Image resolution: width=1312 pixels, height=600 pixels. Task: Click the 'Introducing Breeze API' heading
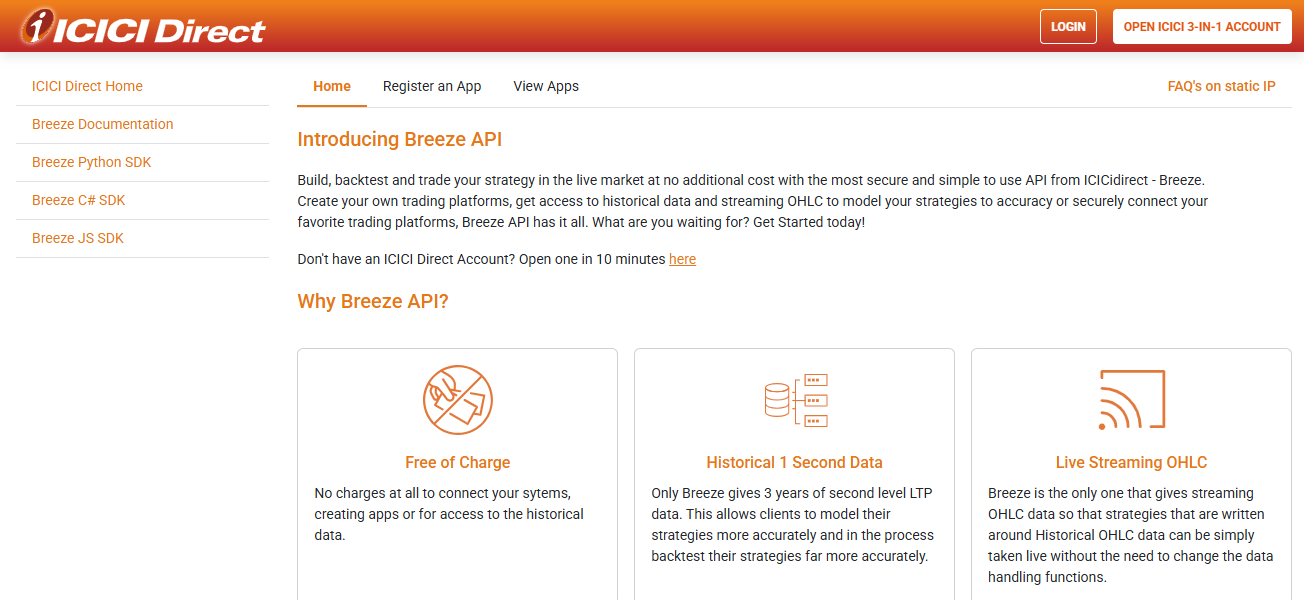400,139
